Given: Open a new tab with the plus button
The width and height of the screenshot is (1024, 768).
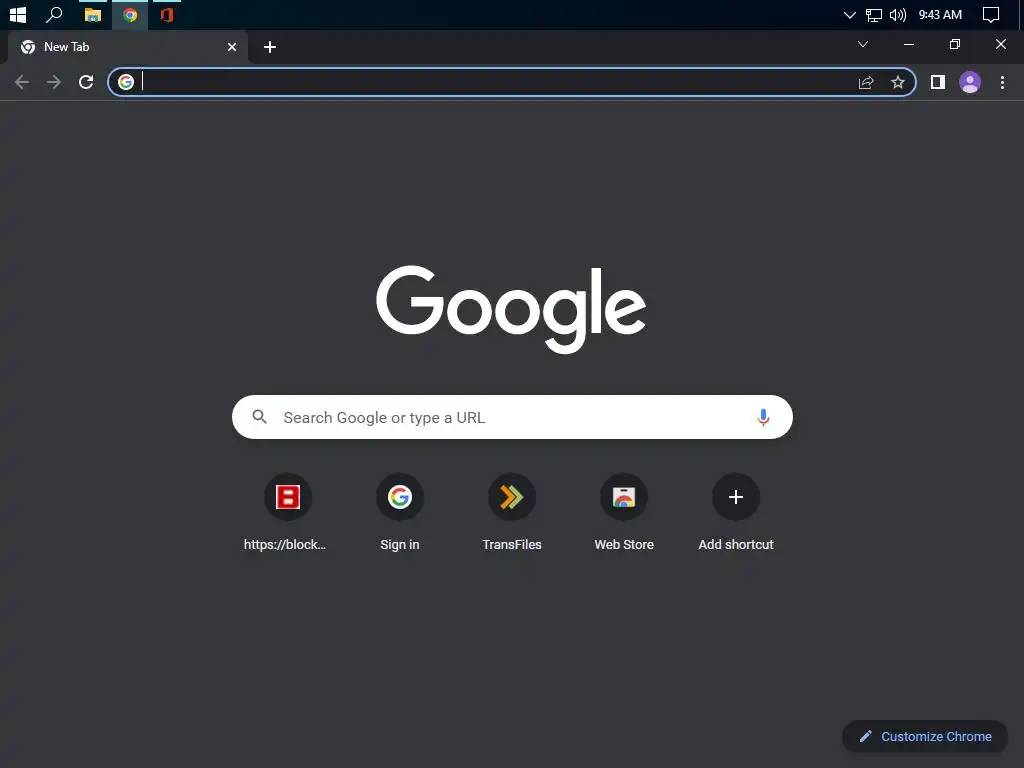Looking at the screenshot, I should 270,47.
